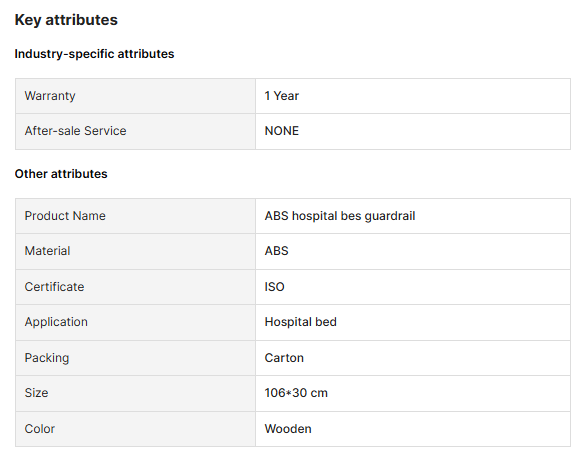The width and height of the screenshot is (583, 461).
Task: Select the After-sale Service label
Action: (75, 131)
